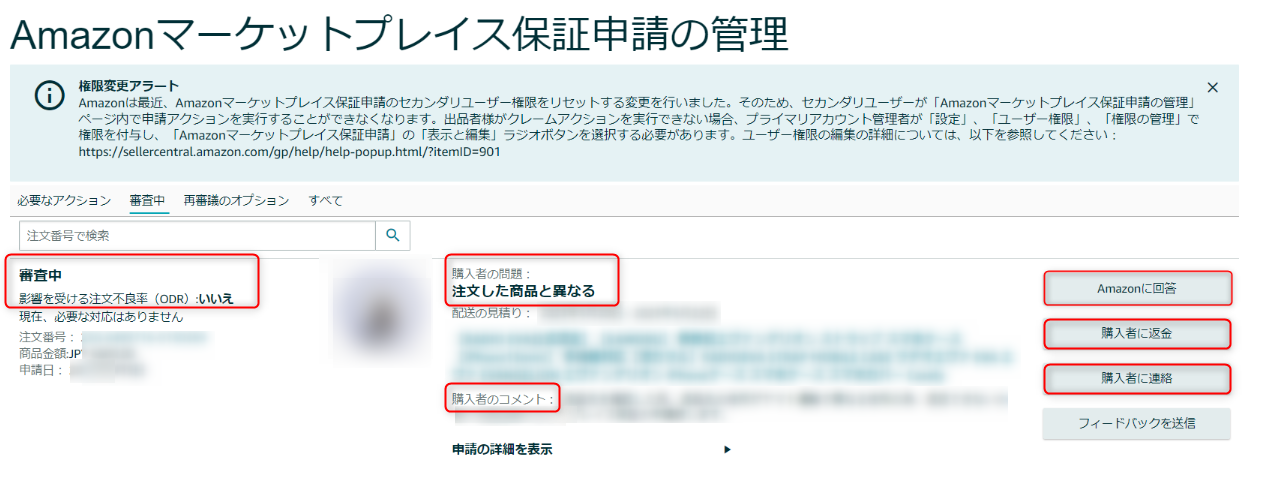The width and height of the screenshot is (1264, 481).
Task: Click the 権限変更アラート heading
Action: click(128, 86)
